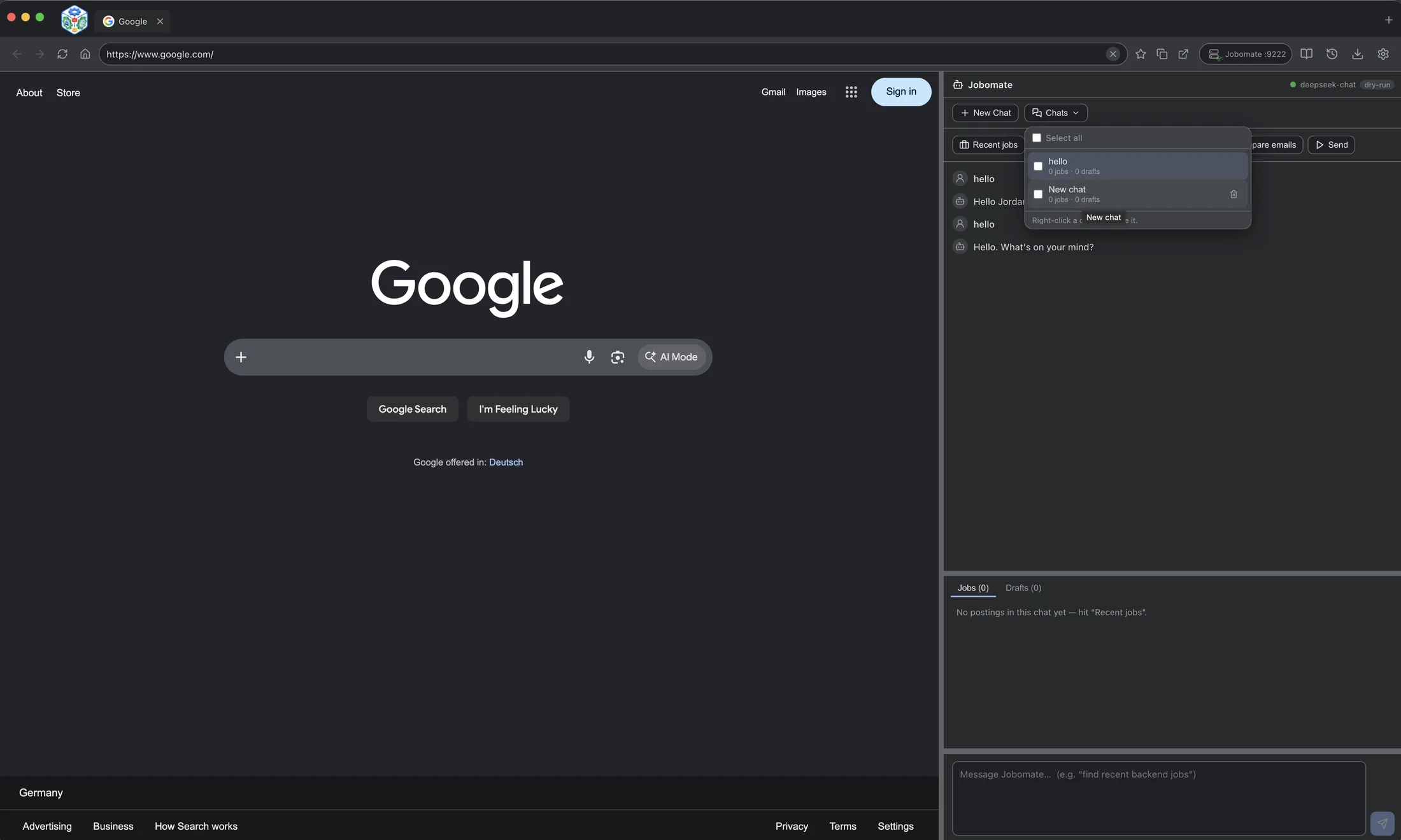
Task: Click I'm Feeling Lucky
Action: [518, 409]
